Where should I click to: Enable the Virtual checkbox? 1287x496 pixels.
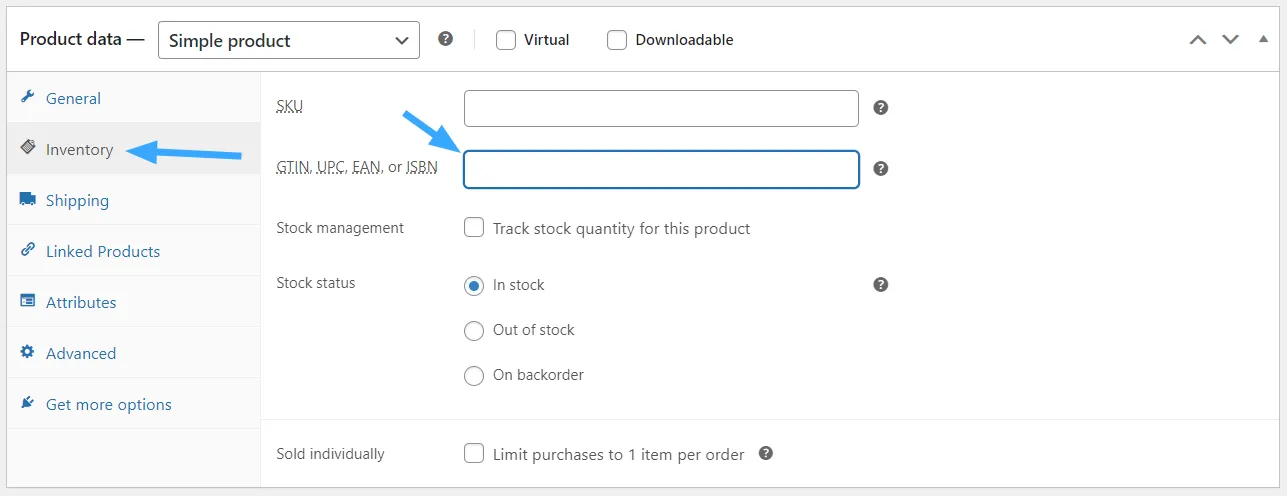pos(506,40)
